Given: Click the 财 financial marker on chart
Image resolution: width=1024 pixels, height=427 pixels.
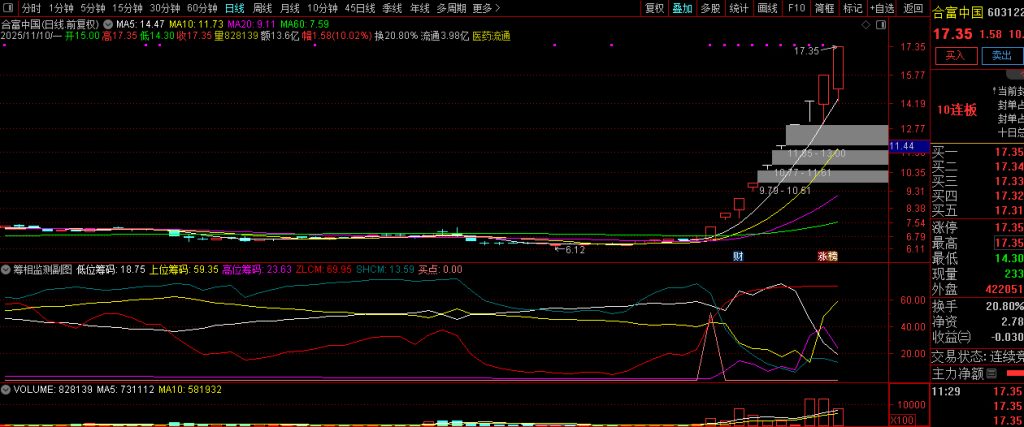Looking at the screenshot, I should pos(739,256).
